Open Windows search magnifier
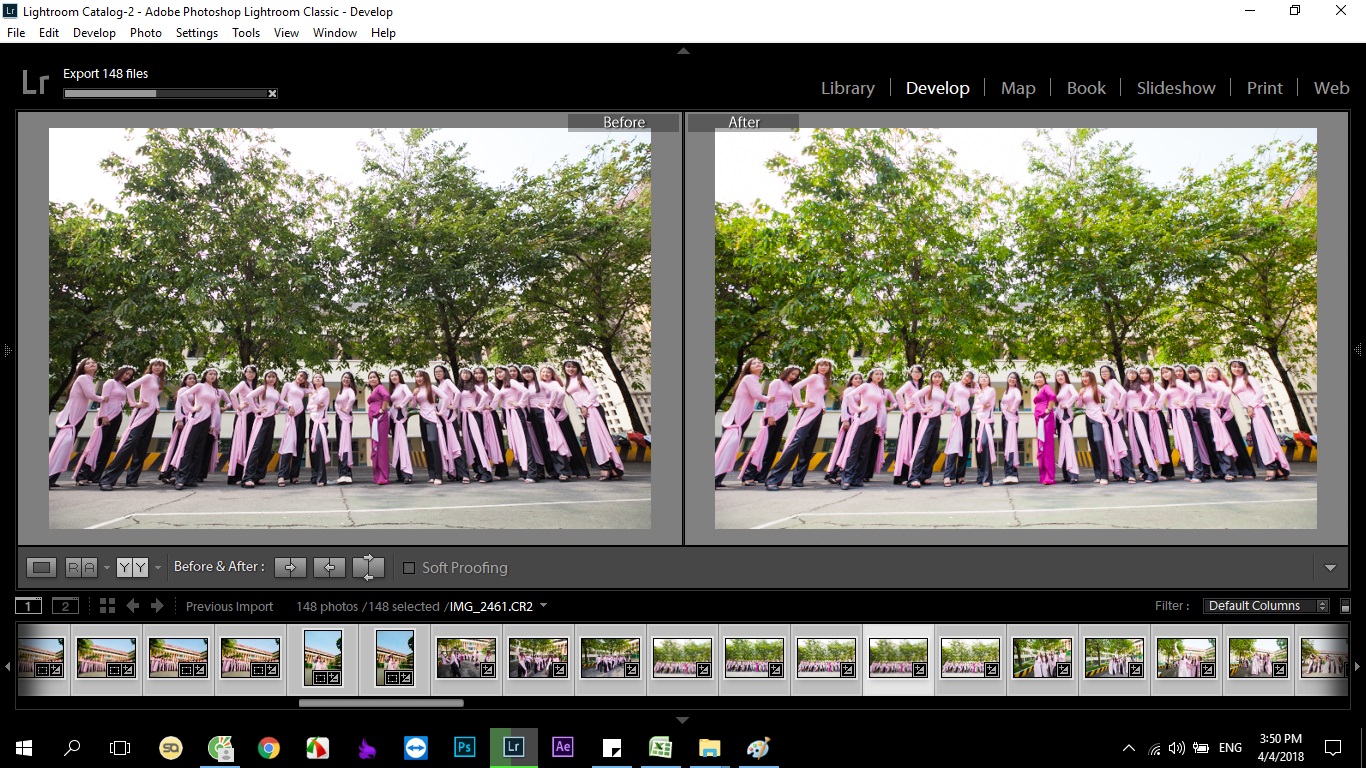1366x768 pixels. pyautogui.click(x=72, y=747)
